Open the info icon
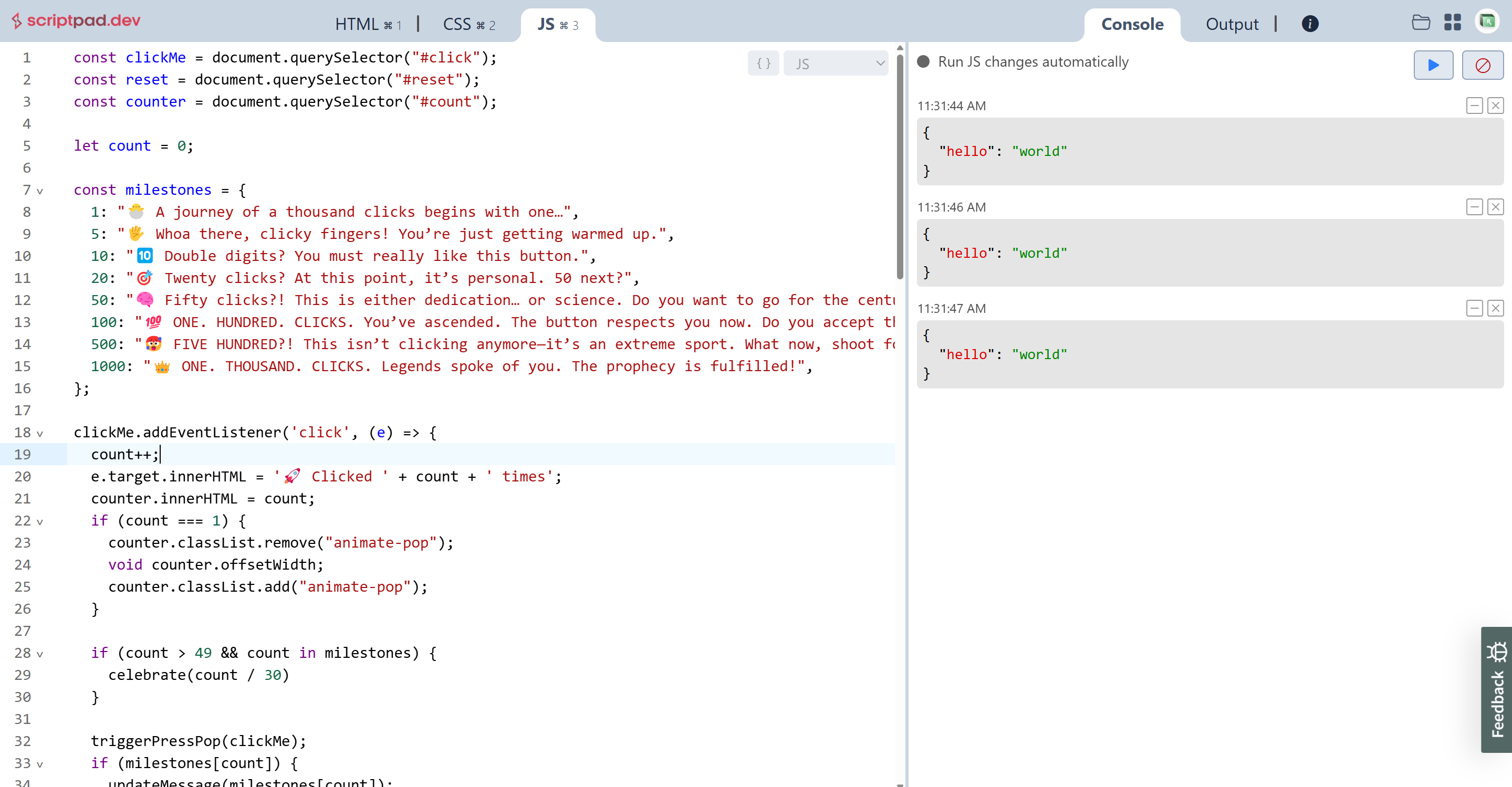The image size is (1512, 787). tap(1309, 24)
